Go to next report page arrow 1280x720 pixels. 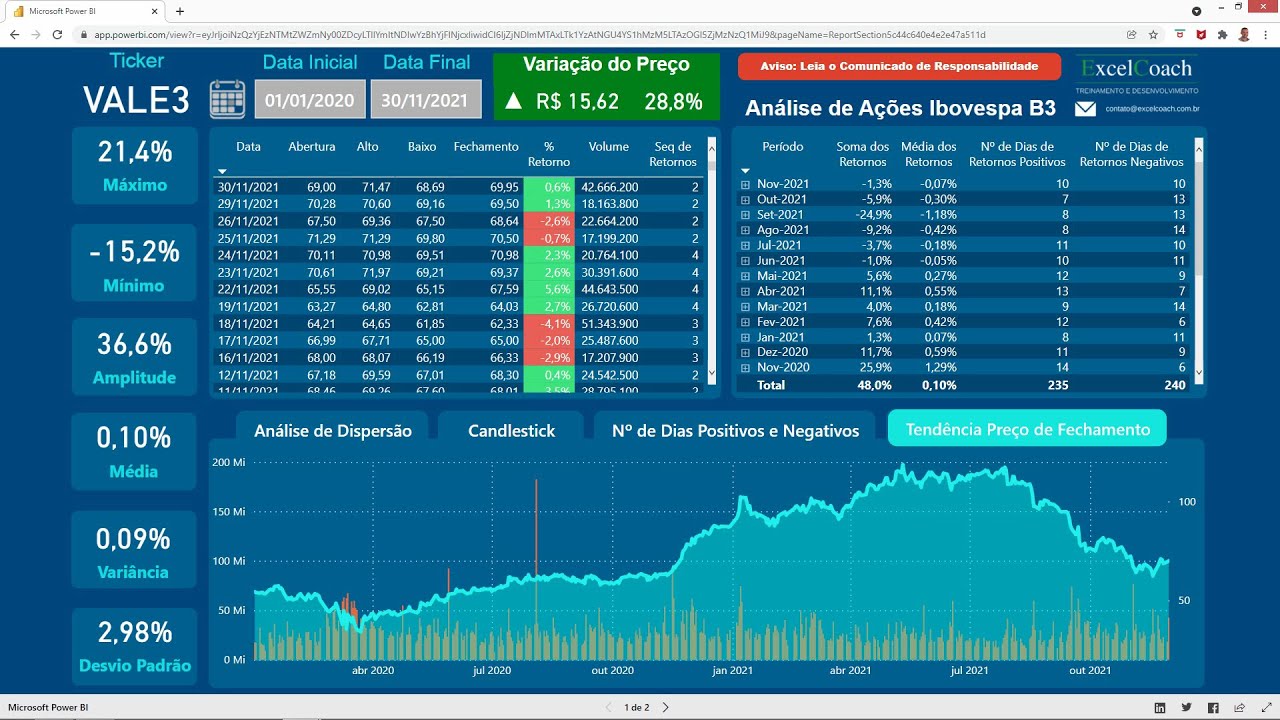[666, 707]
